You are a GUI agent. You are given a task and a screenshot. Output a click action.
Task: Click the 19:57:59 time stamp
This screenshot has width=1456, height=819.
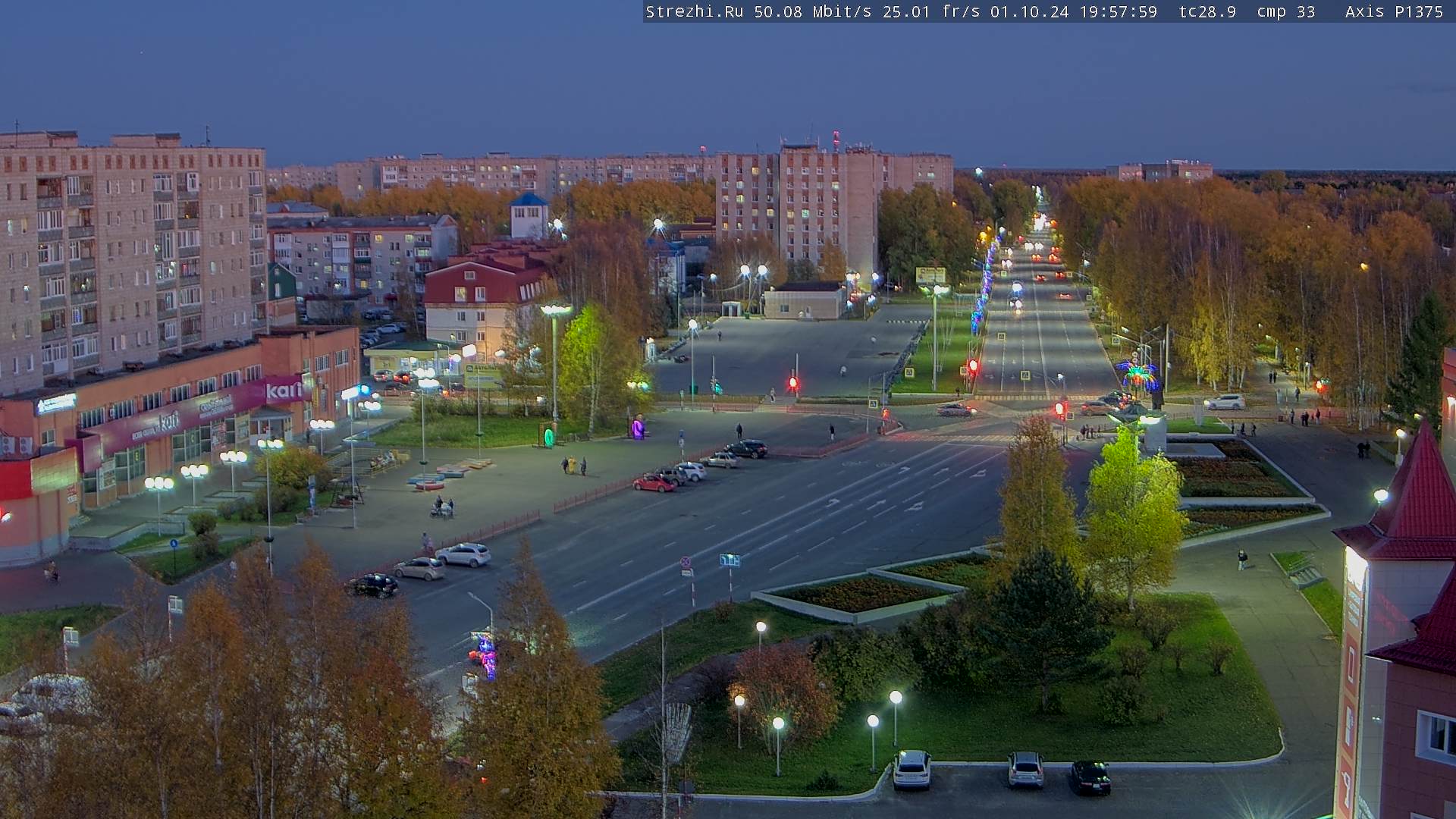tap(1118, 11)
